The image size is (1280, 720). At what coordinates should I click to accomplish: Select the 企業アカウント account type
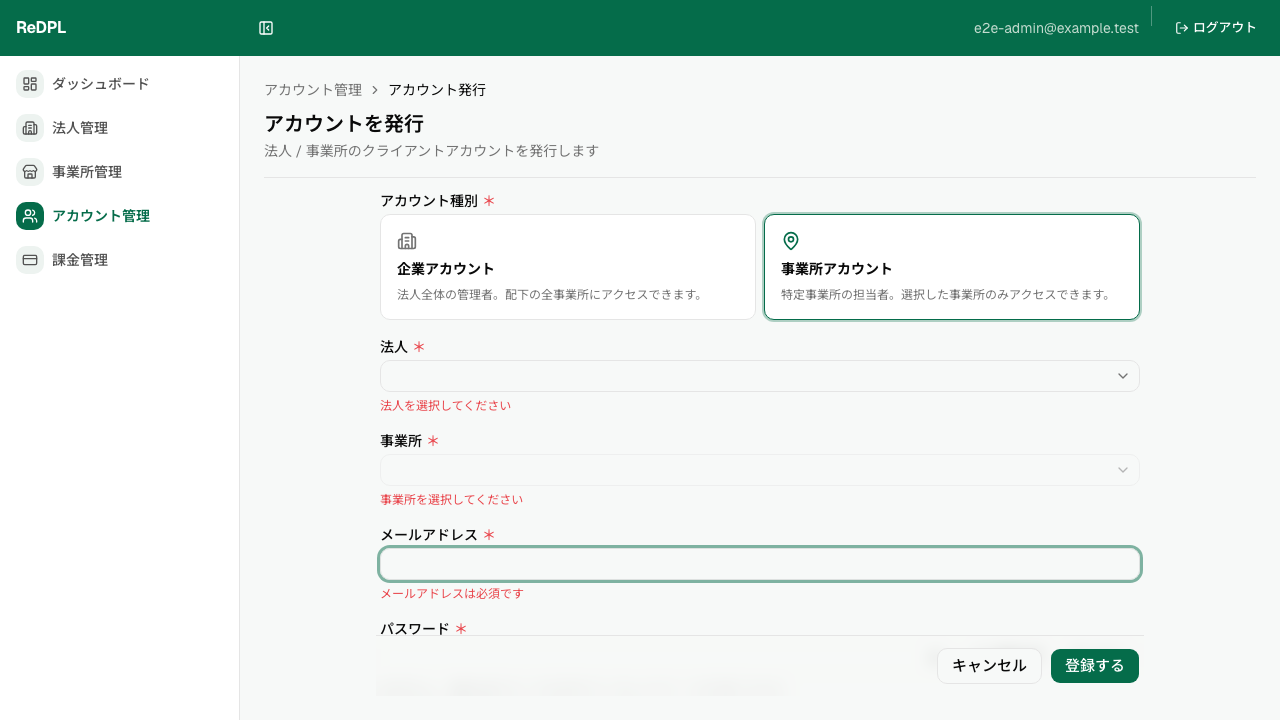click(x=568, y=267)
